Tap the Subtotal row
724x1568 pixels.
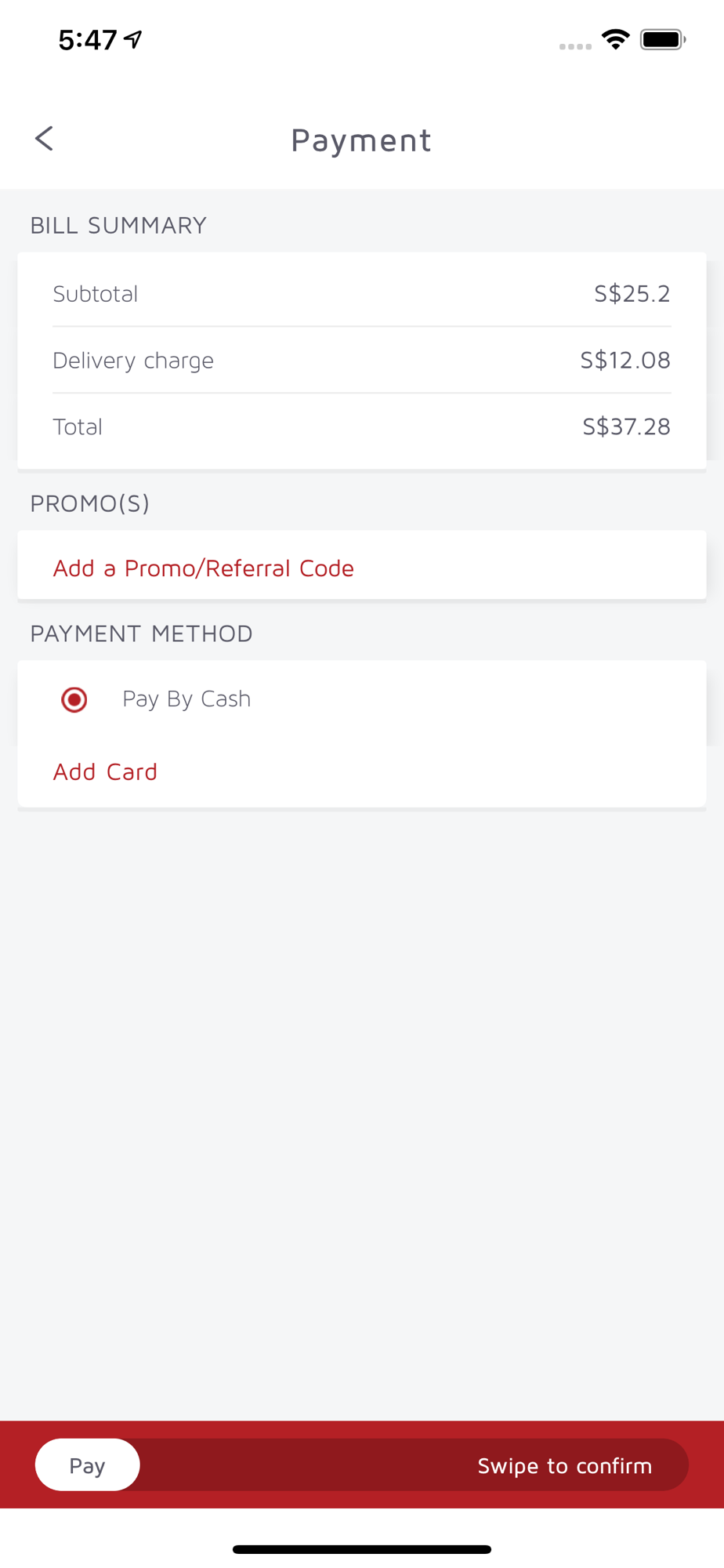(362, 293)
